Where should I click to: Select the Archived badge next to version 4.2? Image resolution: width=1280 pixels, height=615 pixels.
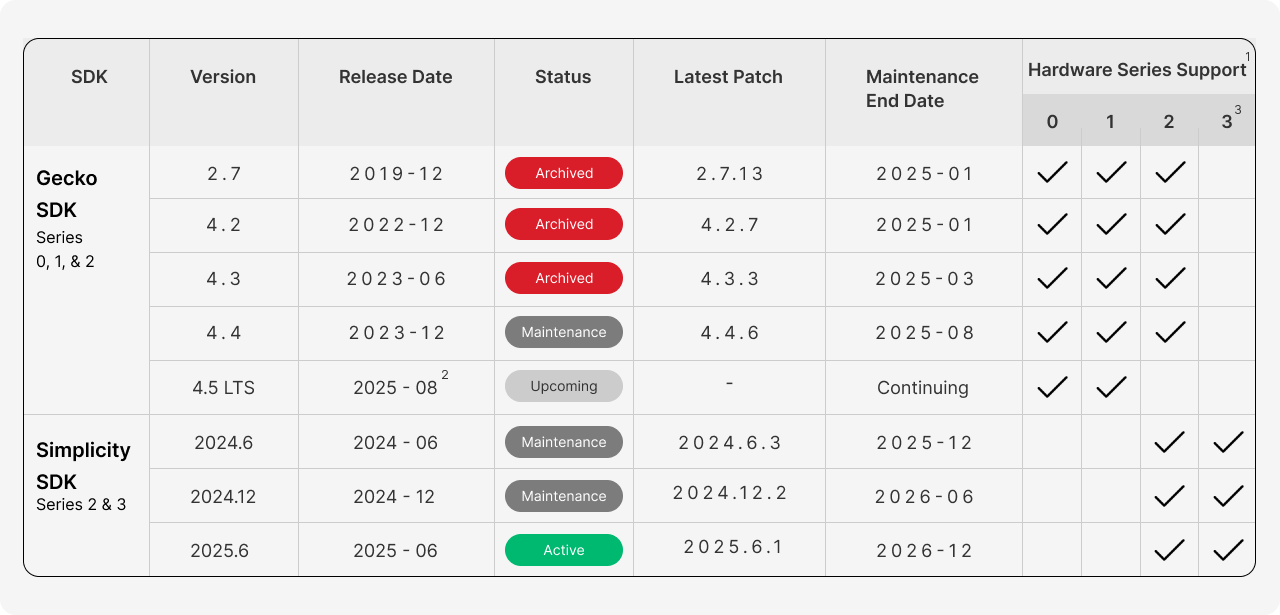pos(563,224)
